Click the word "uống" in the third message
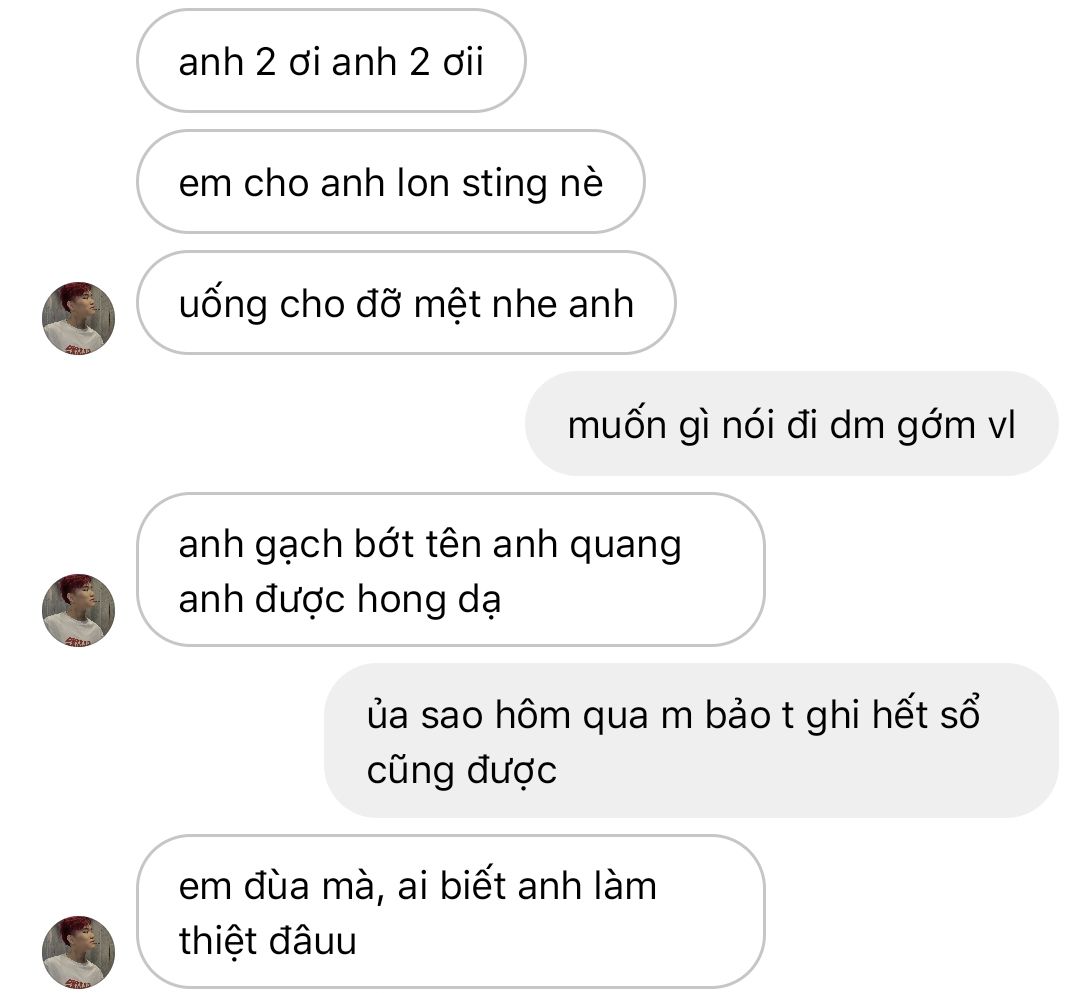1080x993 pixels. point(222,304)
